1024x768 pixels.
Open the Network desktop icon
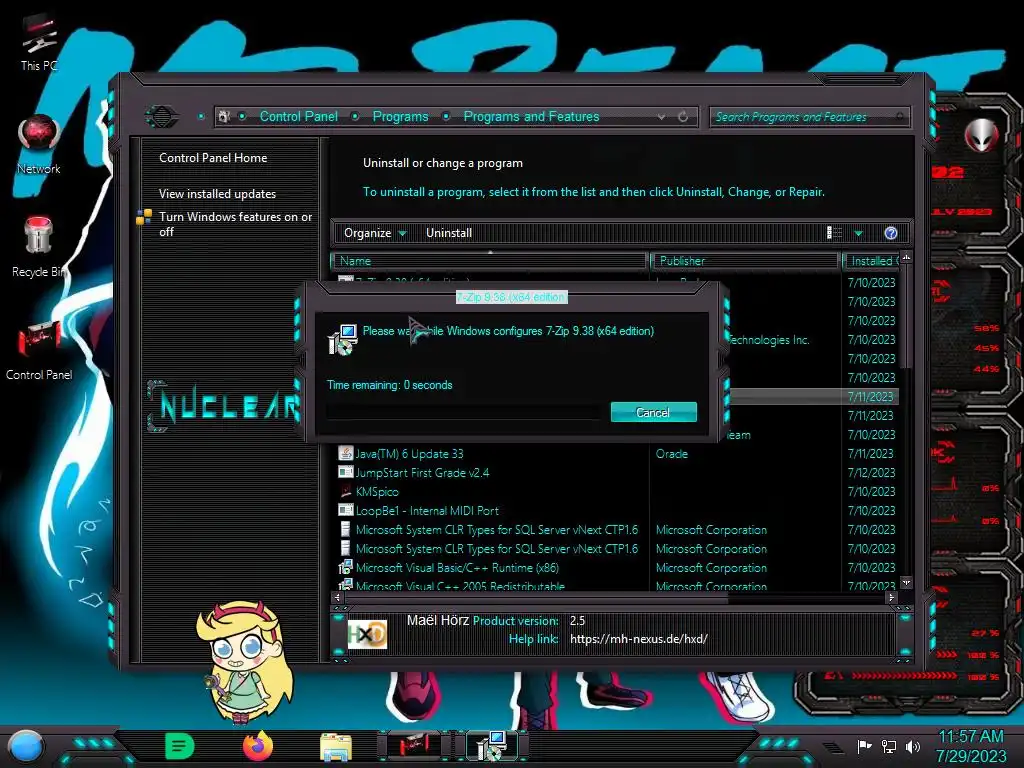pos(39,145)
